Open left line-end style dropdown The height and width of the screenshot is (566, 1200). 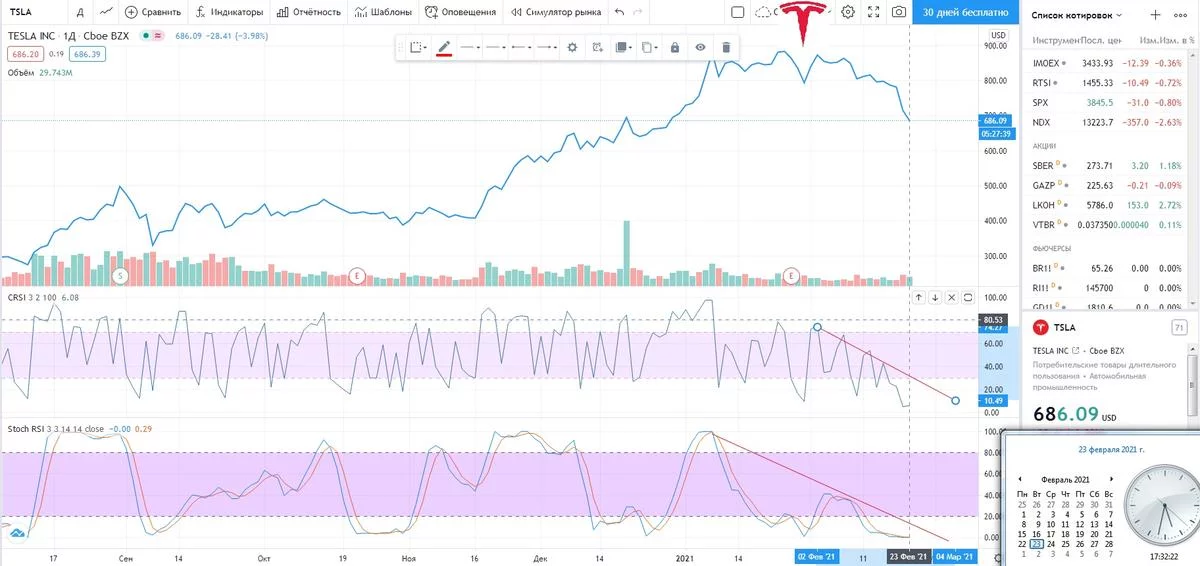tap(521, 47)
